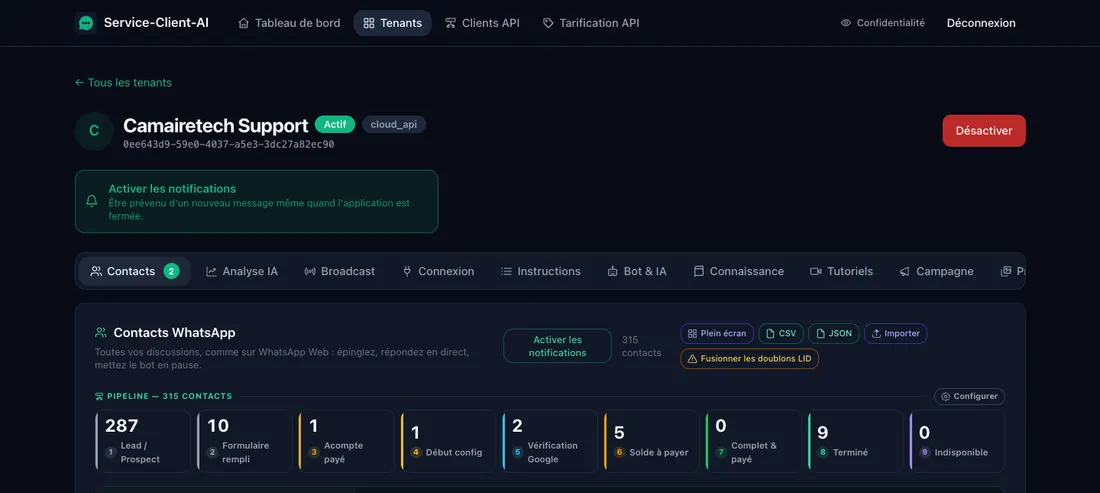The image size is (1100, 493).
Task: Select the Début config pipeline card
Action: pyautogui.click(x=448, y=441)
